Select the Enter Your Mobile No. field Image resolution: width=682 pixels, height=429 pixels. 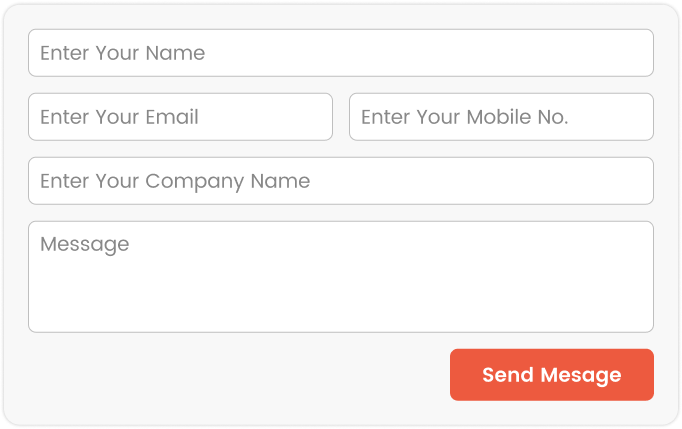tap(500, 117)
